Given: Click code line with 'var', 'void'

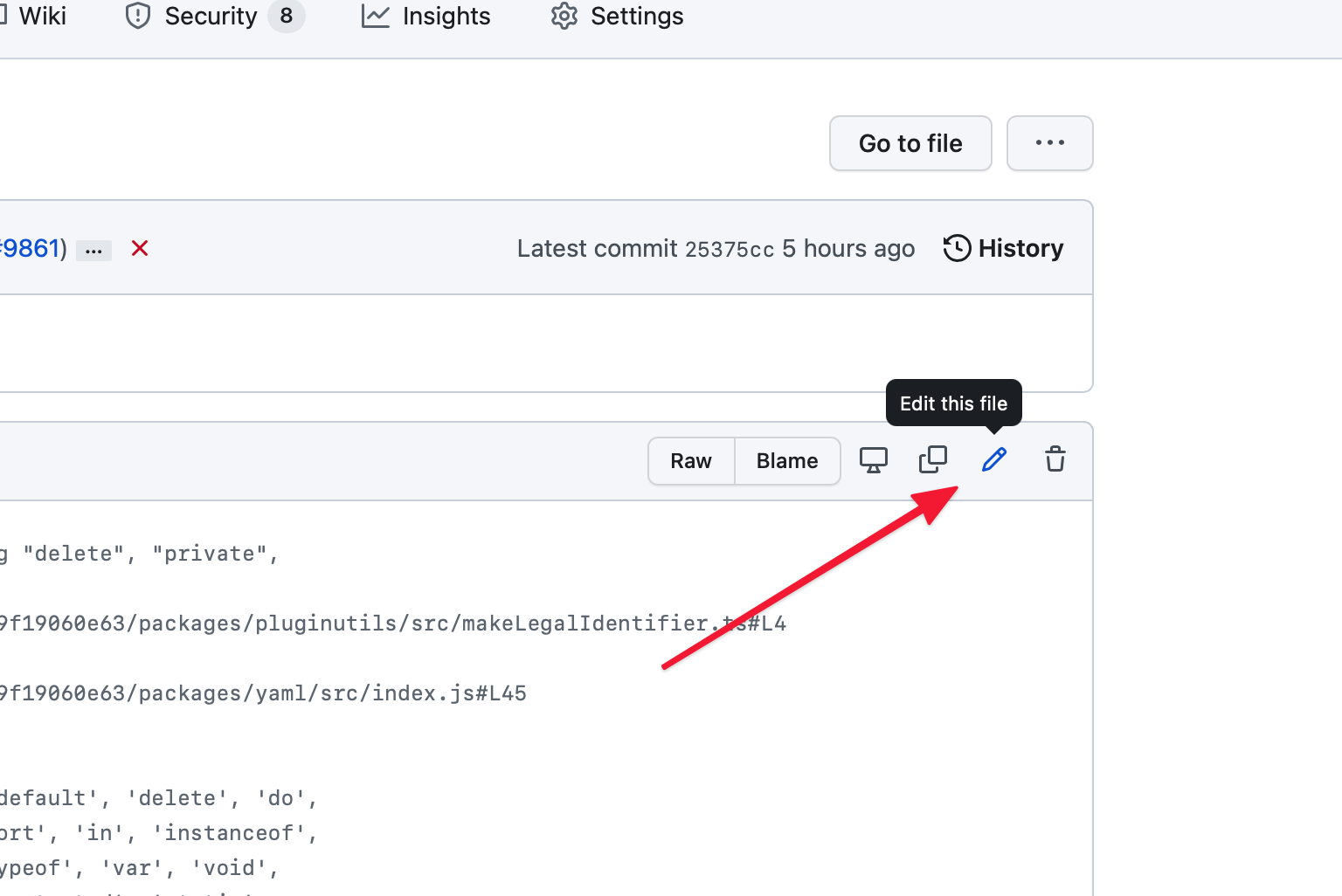Looking at the screenshot, I should coord(140,868).
